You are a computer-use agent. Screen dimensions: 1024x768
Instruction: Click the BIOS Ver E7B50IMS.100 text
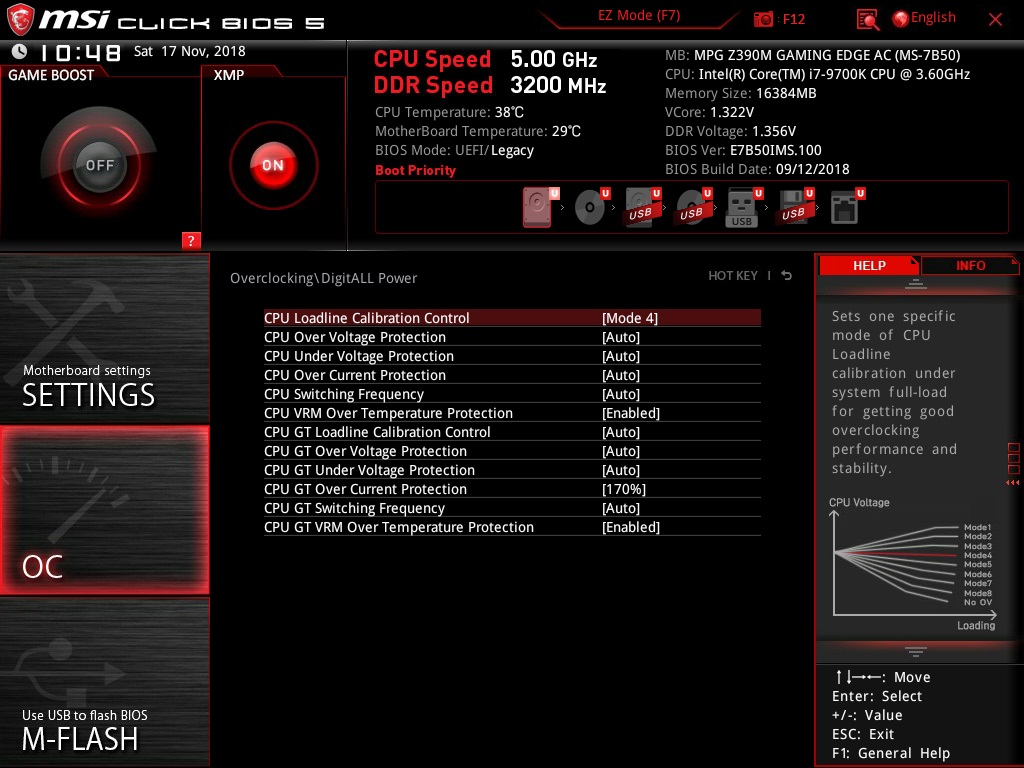(x=743, y=150)
